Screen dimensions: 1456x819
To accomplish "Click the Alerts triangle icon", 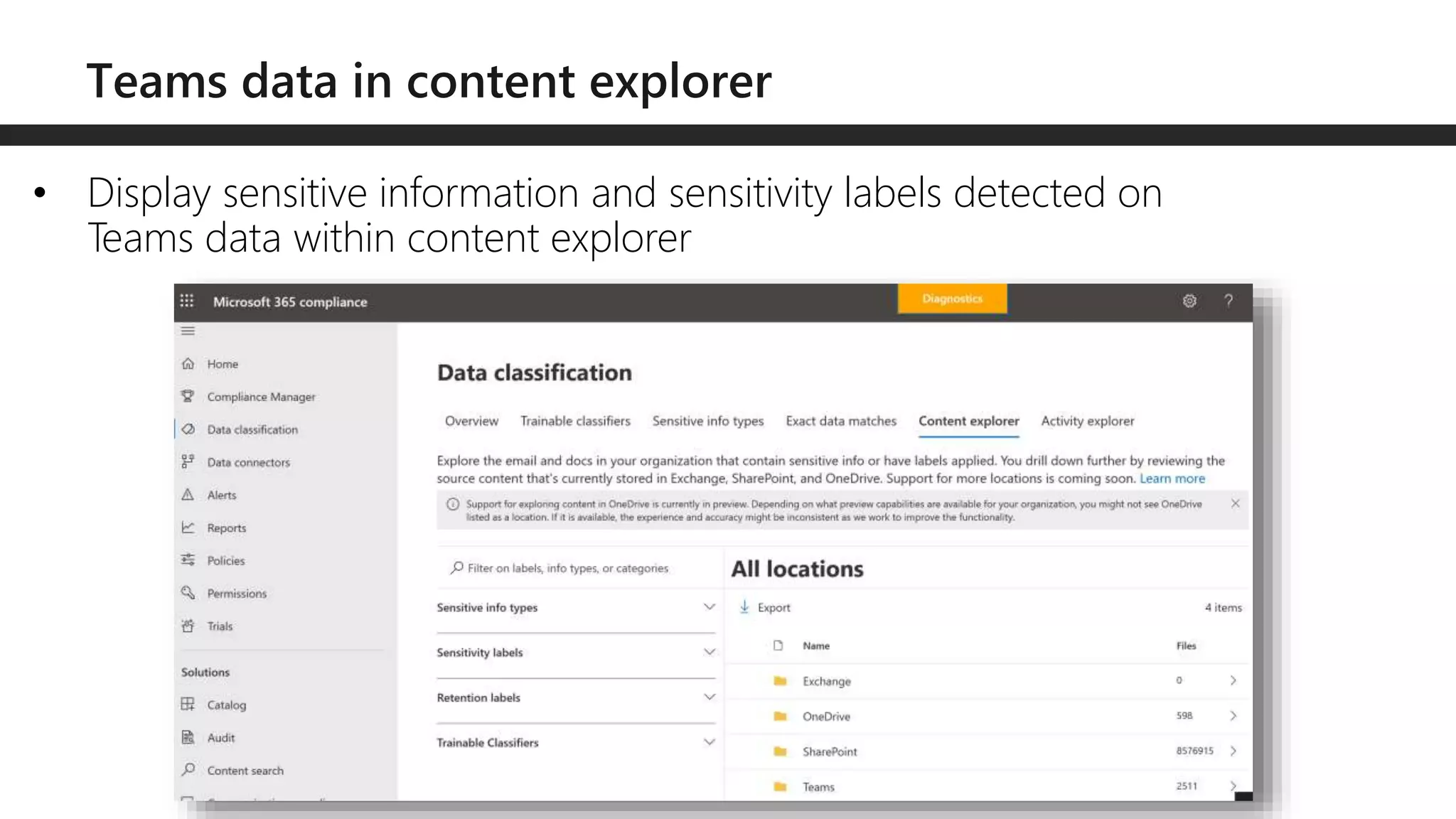I will coord(188,495).
